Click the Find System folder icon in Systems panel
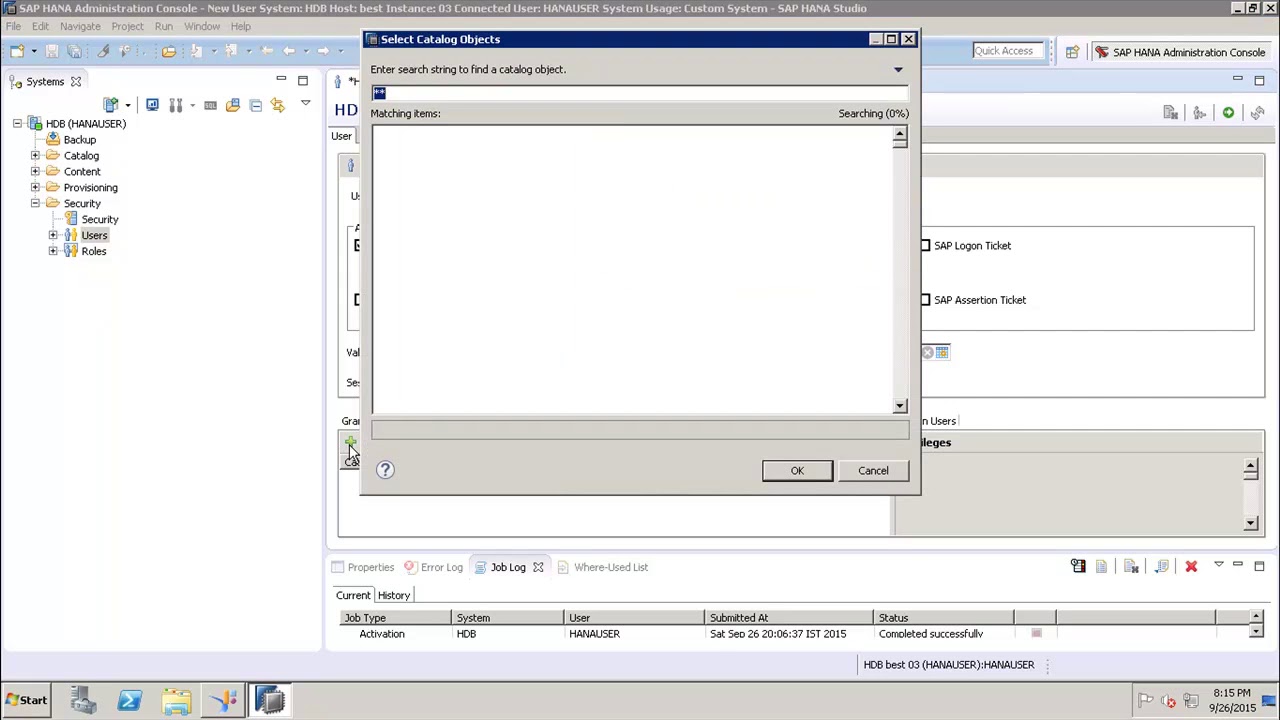This screenshot has height=720, width=1280. [x=233, y=105]
